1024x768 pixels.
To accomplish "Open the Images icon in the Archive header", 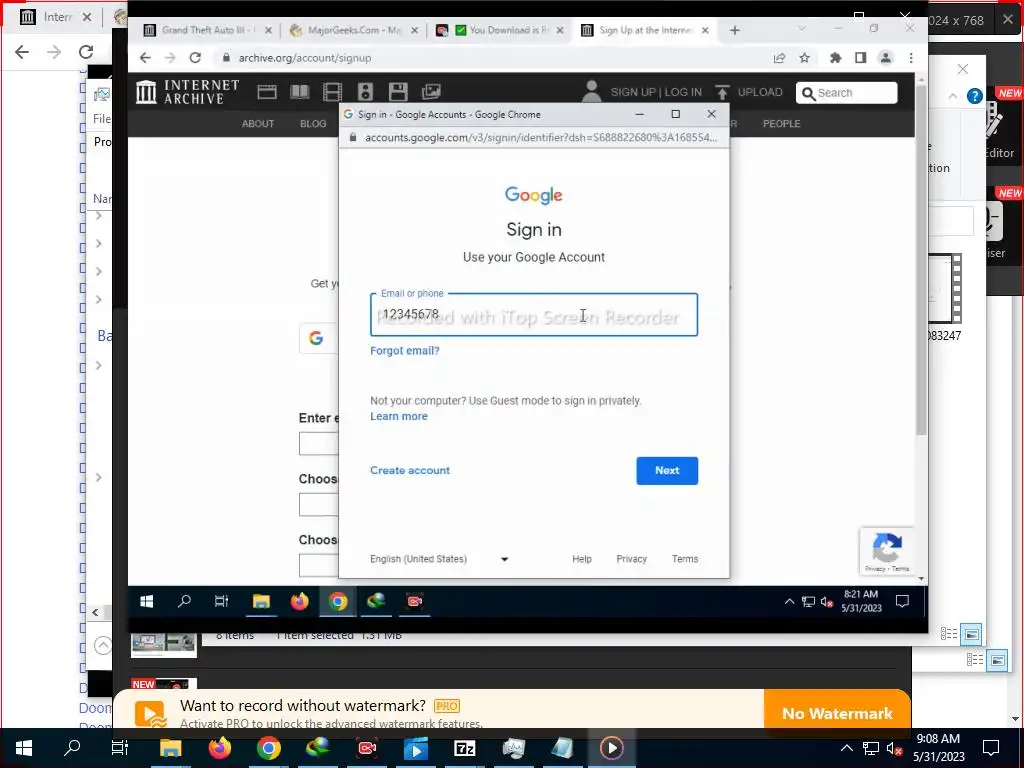I will [x=431, y=92].
